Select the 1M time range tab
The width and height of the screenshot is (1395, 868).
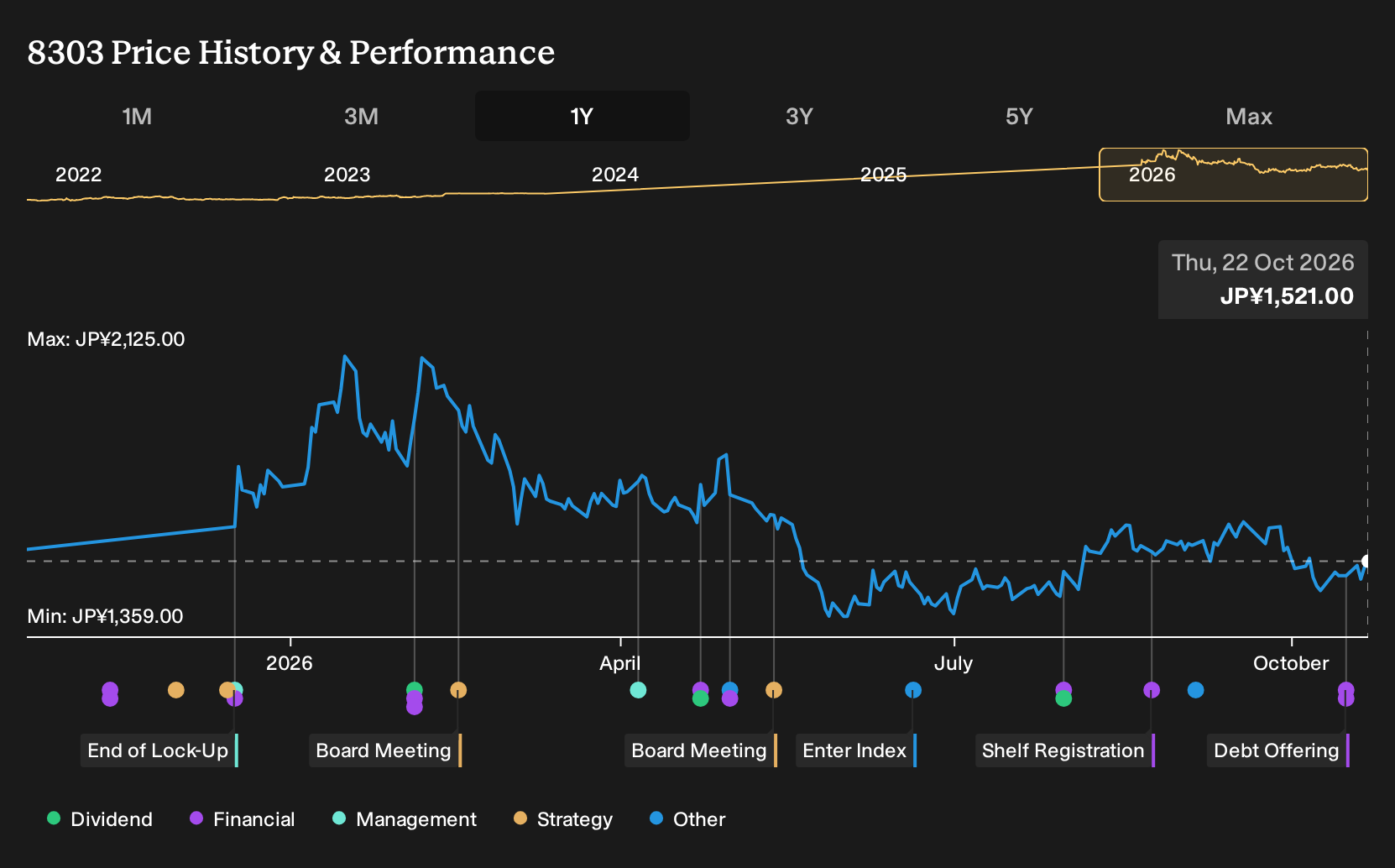coord(137,116)
